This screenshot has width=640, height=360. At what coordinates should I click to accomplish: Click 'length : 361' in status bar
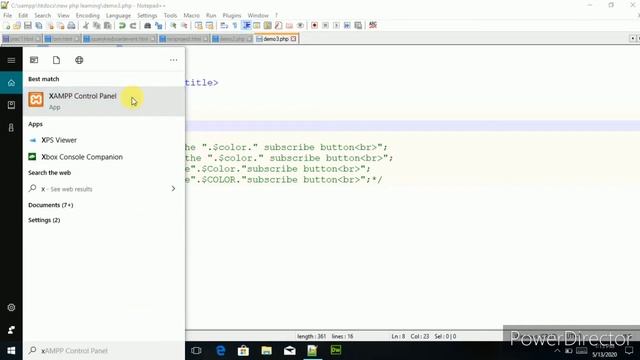coord(311,336)
